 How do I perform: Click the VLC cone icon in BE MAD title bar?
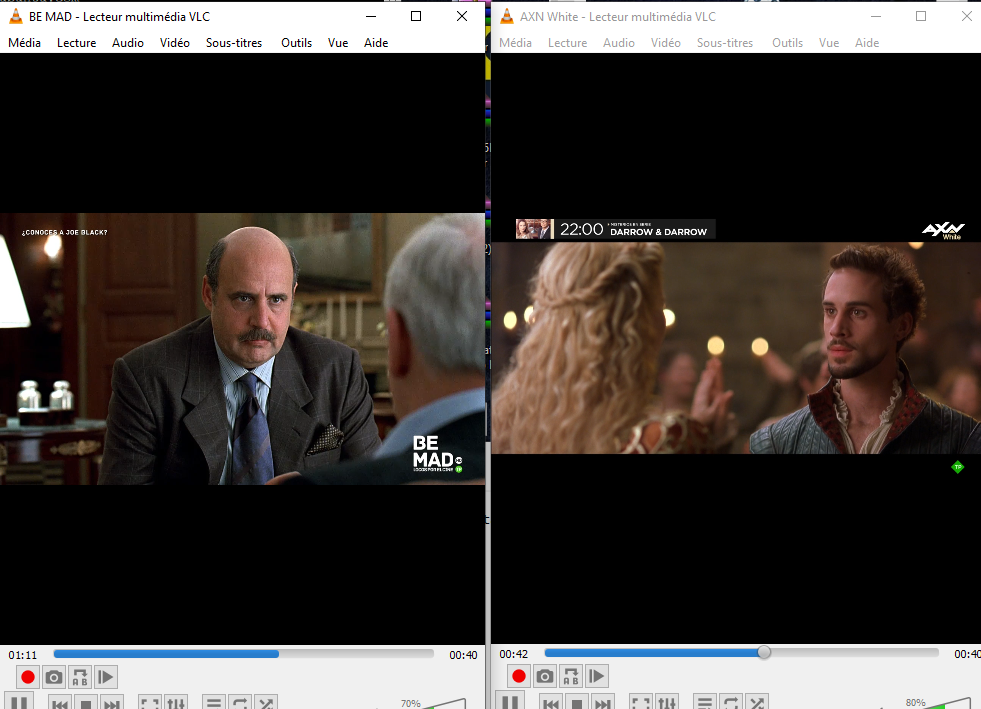pos(16,16)
